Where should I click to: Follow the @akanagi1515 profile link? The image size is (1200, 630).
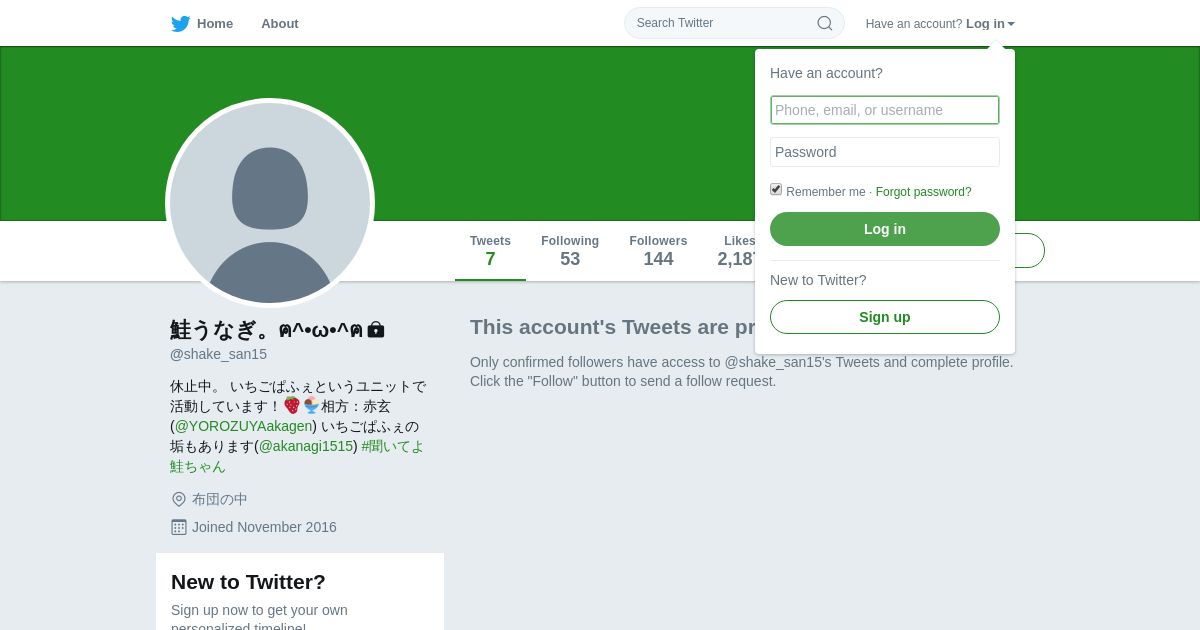tap(306, 446)
